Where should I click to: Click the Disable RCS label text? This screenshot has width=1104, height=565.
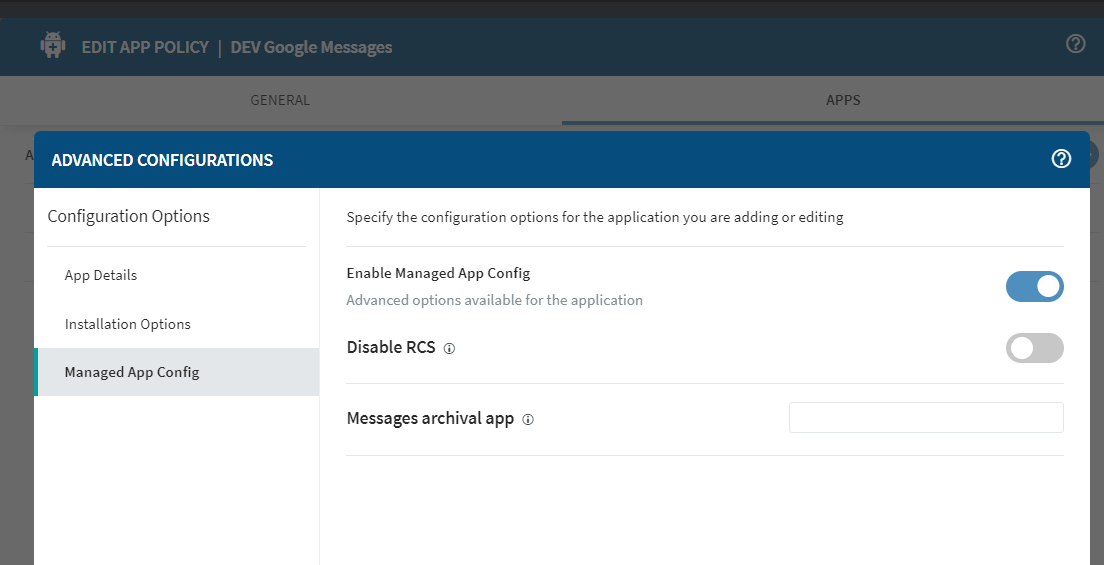391,348
